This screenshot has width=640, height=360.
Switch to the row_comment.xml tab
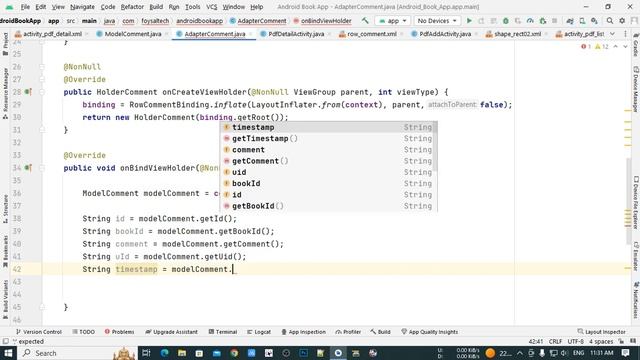(x=371, y=34)
